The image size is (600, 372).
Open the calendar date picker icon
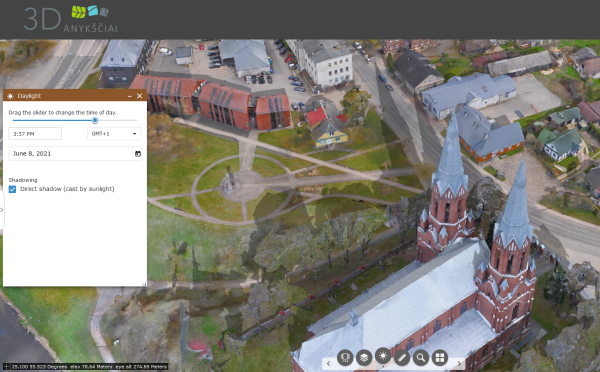coord(138,153)
